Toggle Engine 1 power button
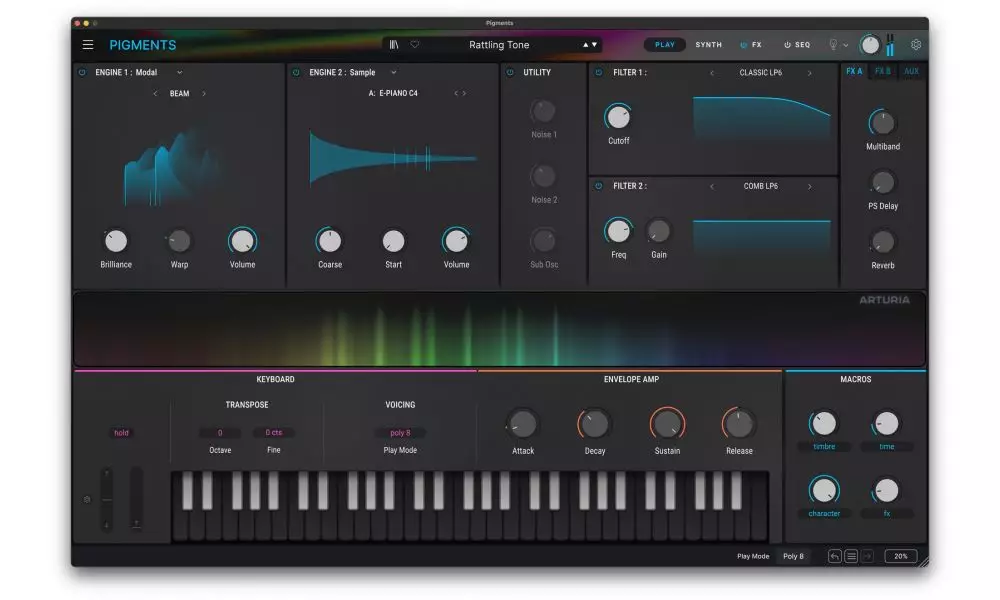The image size is (1000, 600). pyautogui.click(x=82, y=73)
